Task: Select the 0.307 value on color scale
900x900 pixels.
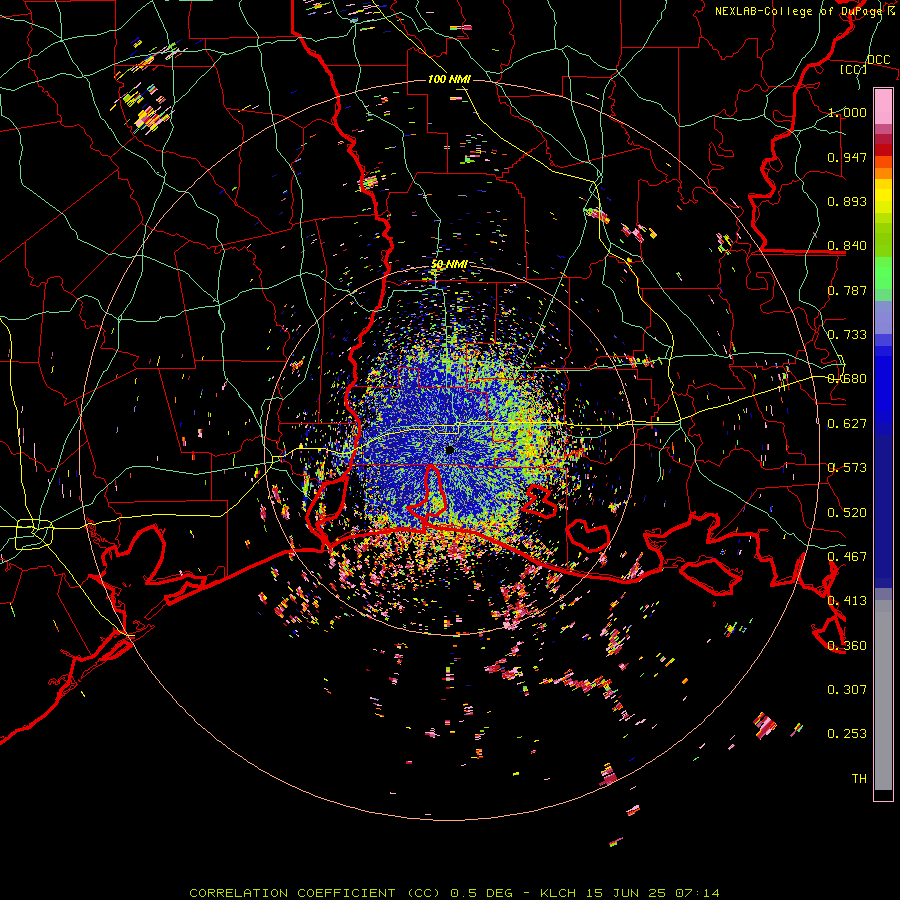Action: click(x=847, y=690)
